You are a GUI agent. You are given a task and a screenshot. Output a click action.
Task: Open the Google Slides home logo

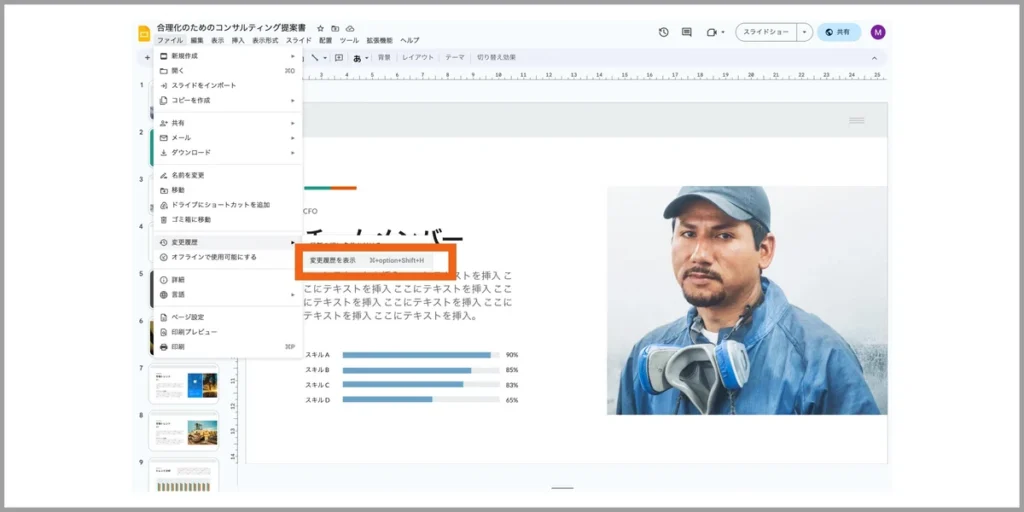pos(144,33)
